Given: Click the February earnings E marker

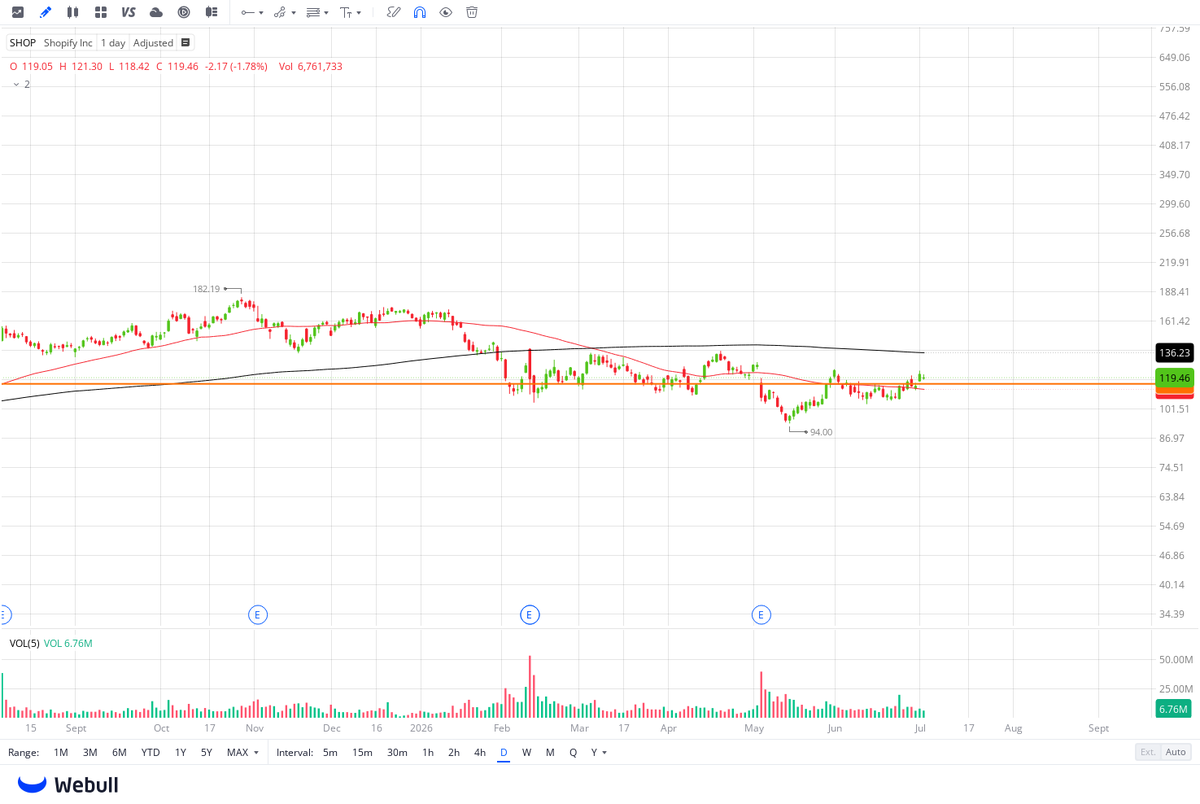Looking at the screenshot, I should pos(530,615).
